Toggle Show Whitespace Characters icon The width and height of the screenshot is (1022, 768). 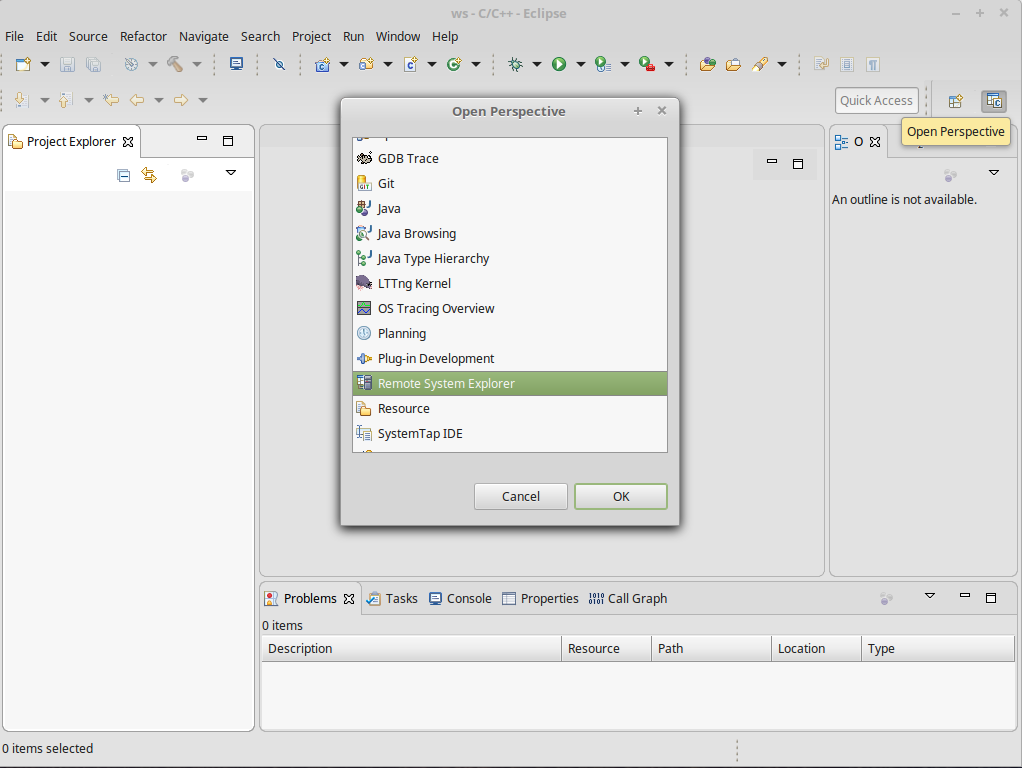(x=873, y=64)
